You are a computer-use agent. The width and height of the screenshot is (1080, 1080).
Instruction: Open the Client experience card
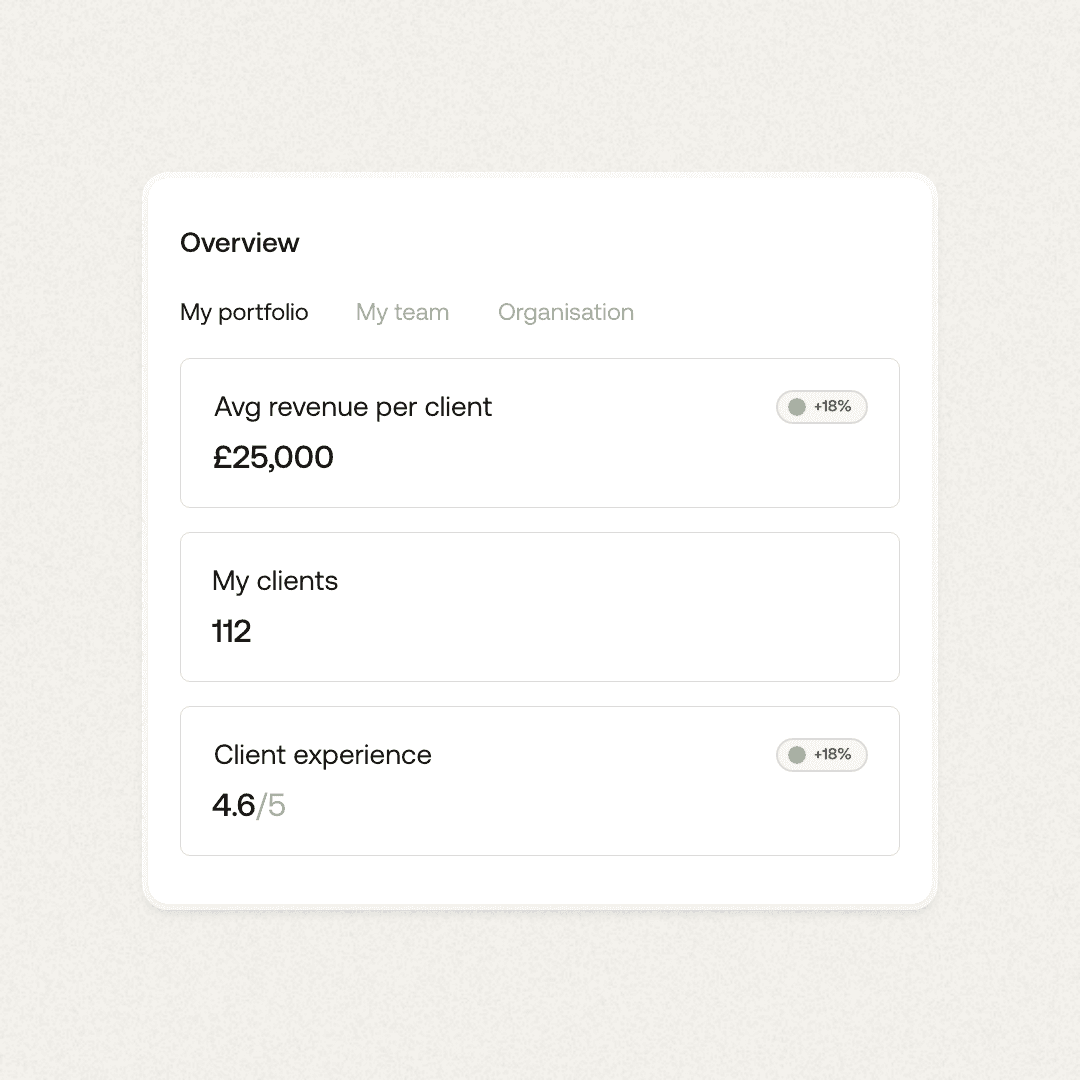click(540, 781)
